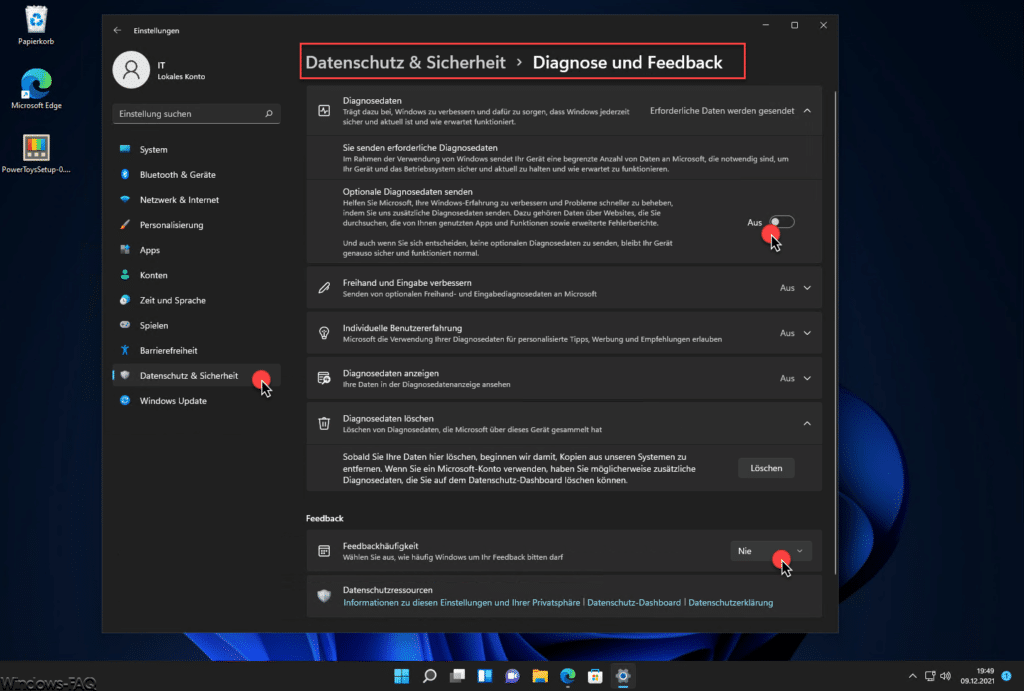This screenshot has width=1024, height=691.
Task: Open Task View from taskbar
Action: coord(457,676)
